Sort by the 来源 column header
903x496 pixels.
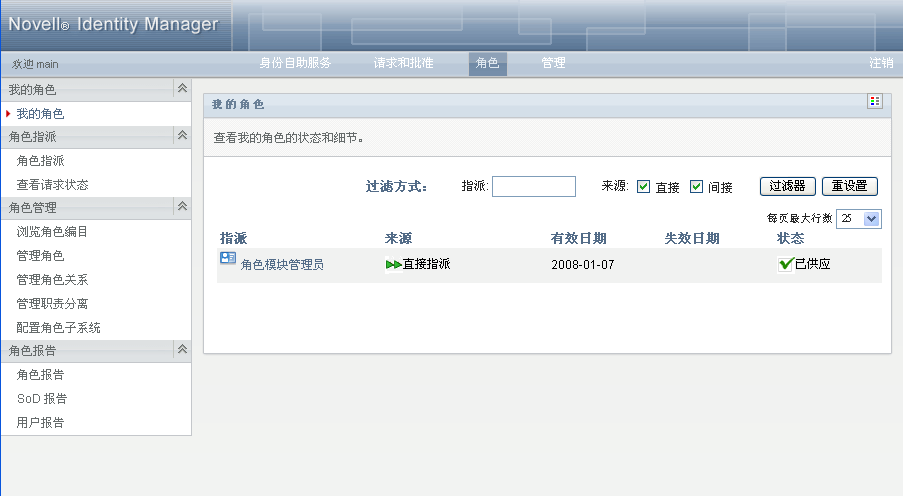tap(399, 238)
